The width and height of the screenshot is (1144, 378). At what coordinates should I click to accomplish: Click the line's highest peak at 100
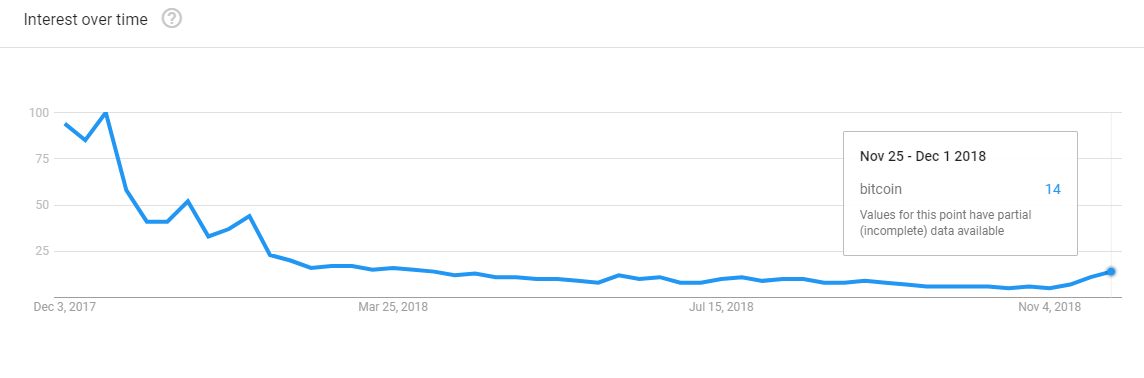click(107, 113)
